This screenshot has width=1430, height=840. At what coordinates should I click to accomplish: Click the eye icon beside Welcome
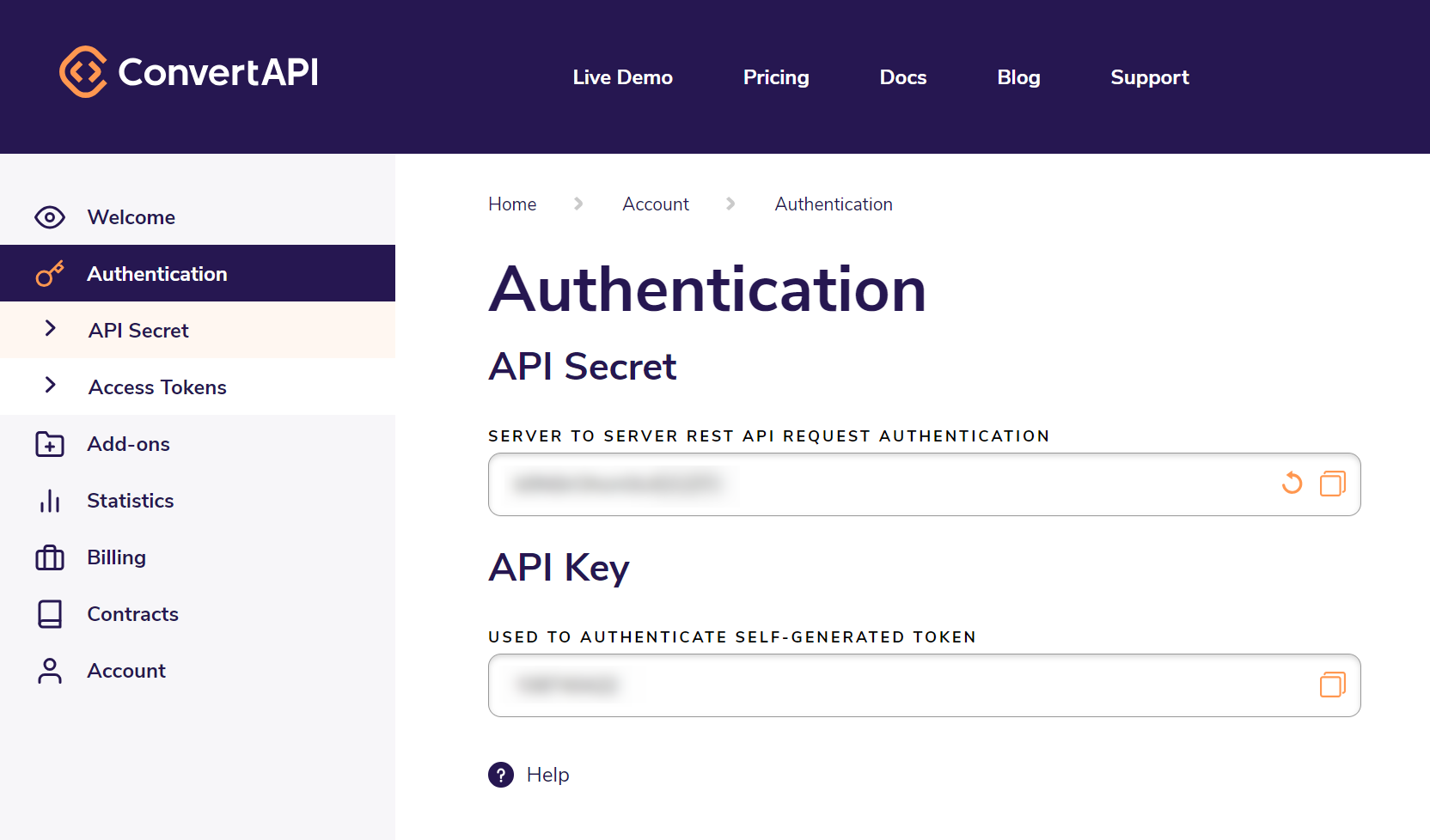(50, 217)
